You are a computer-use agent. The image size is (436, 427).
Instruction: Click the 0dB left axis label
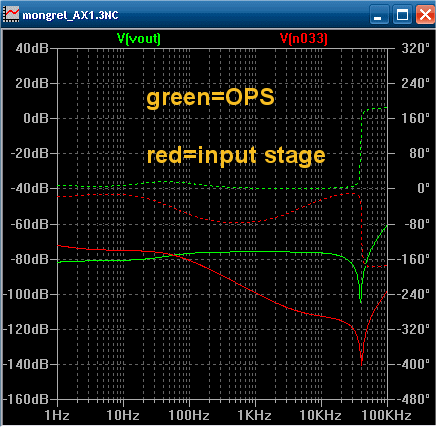click(x=36, y=118)
